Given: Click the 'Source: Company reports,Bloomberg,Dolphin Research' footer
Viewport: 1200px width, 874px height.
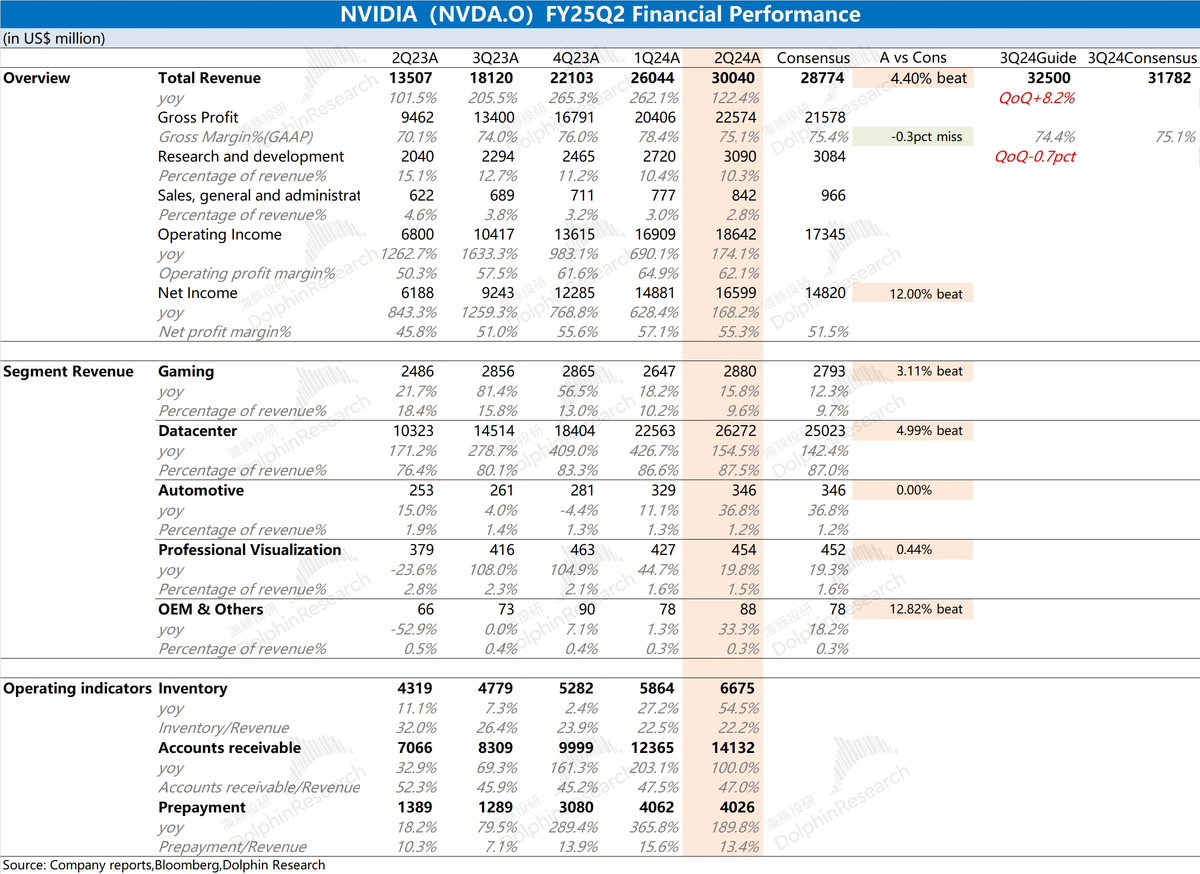Looking at the screenshot, I should [164, 864].
